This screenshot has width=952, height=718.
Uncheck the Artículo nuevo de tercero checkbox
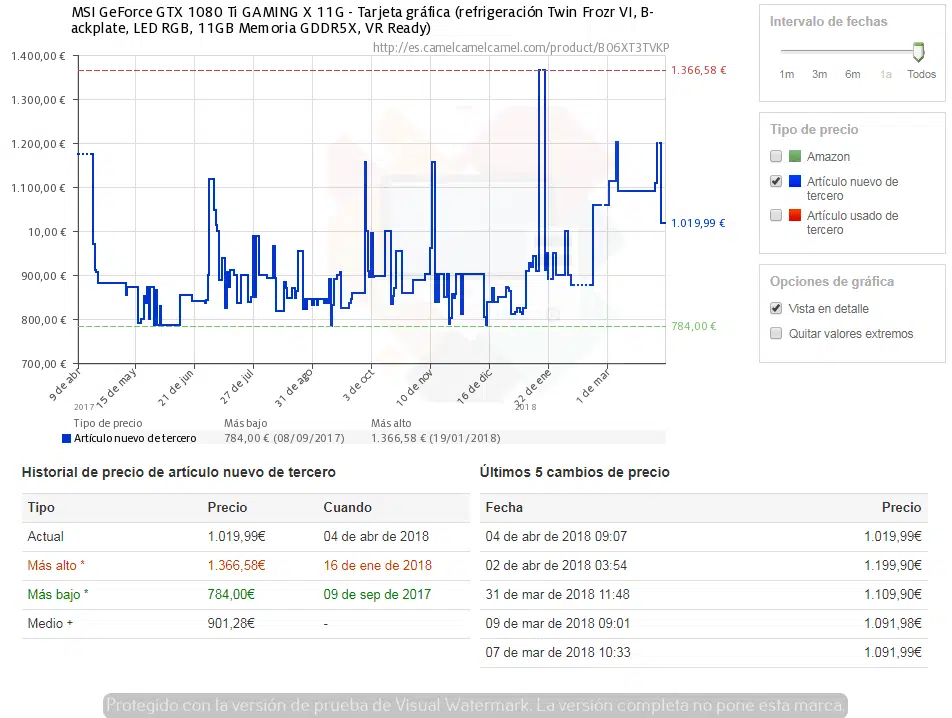776,181
